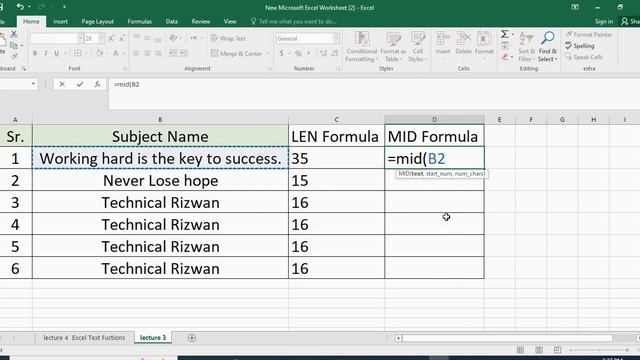
Task: Click the Accounting dollar format icon
Action: coord(282,53)
